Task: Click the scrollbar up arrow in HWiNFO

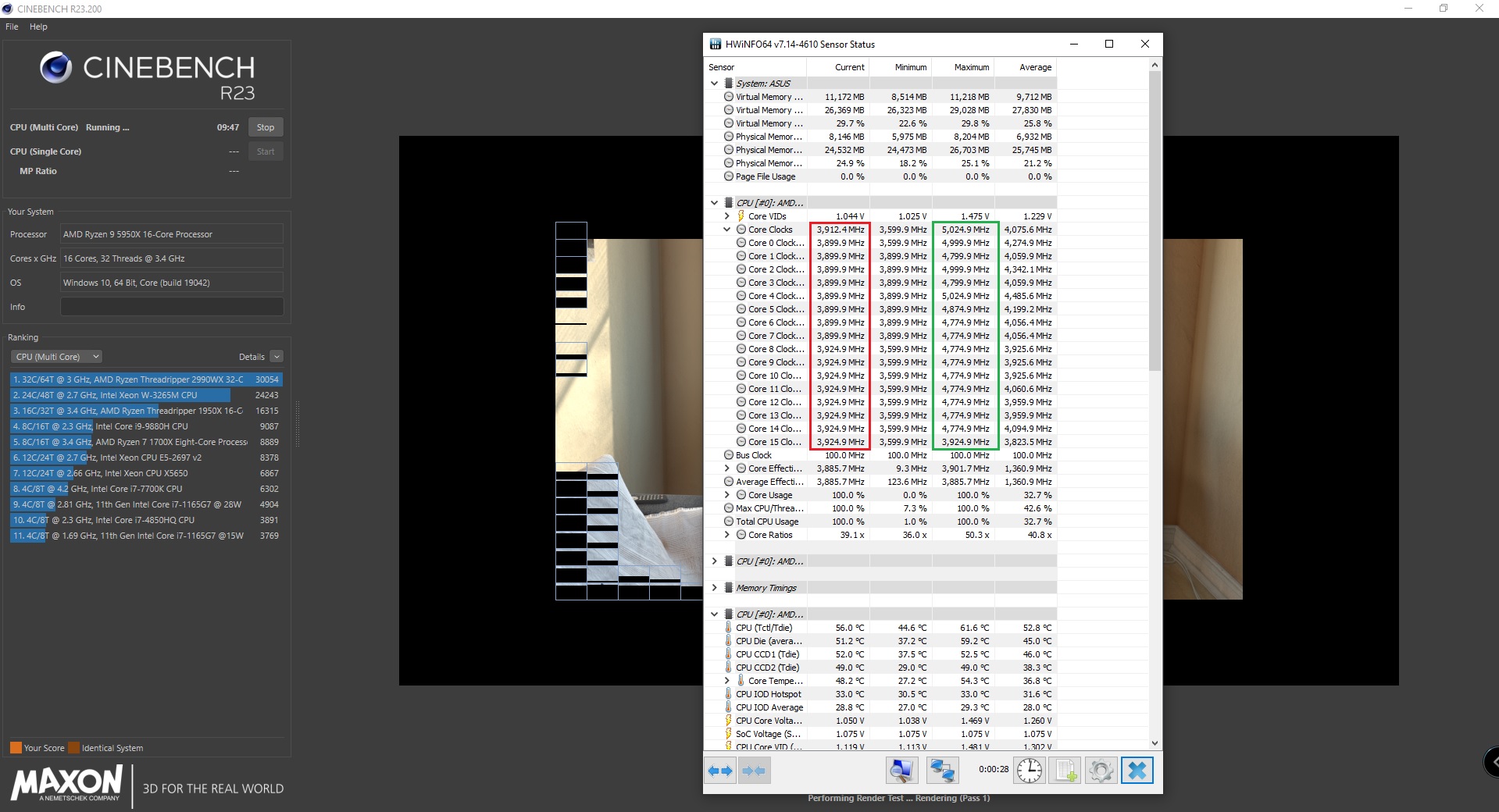Action: click(x=1155, y=66)
